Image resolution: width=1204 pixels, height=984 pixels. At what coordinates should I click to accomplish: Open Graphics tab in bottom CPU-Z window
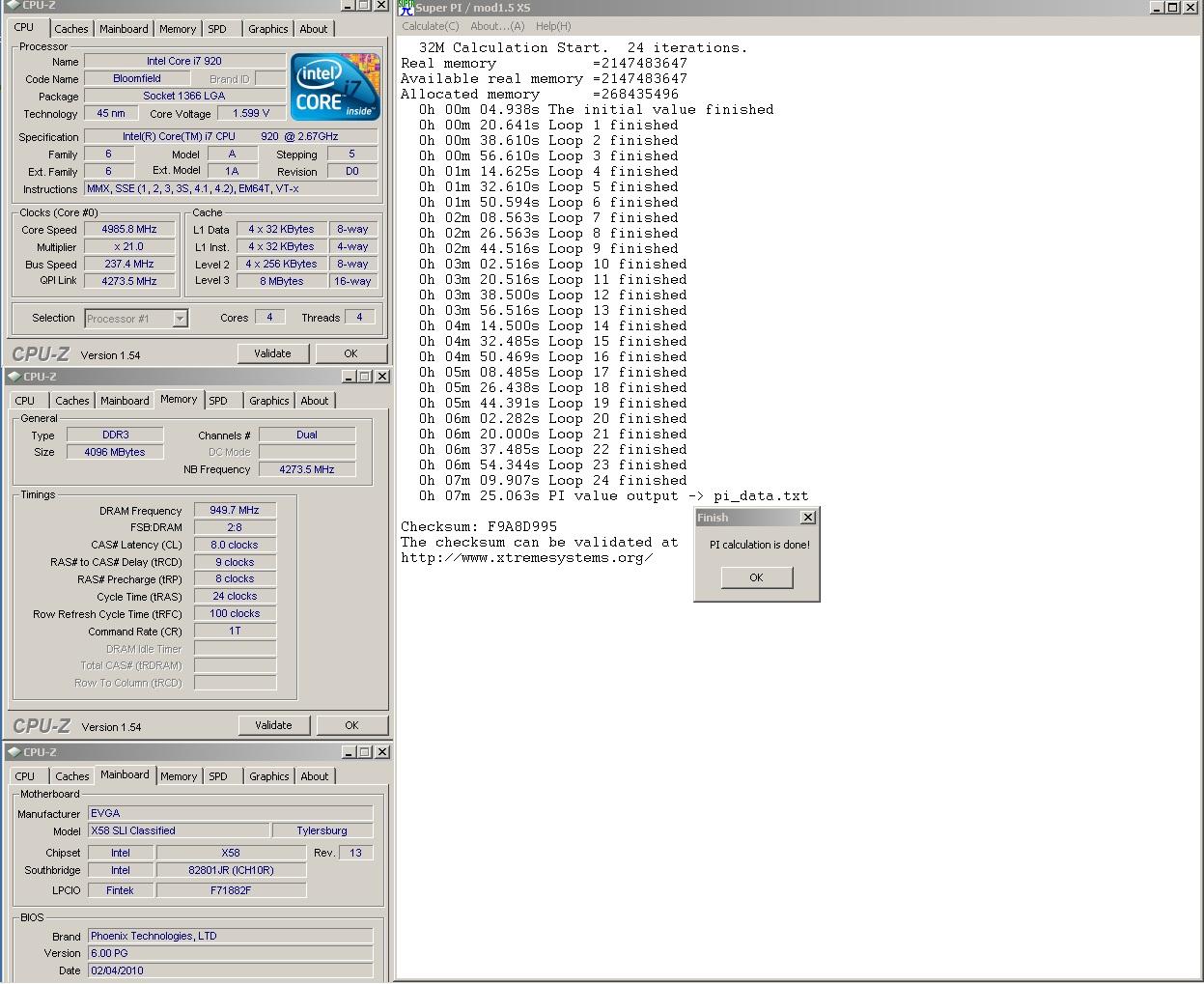(269, 776)
